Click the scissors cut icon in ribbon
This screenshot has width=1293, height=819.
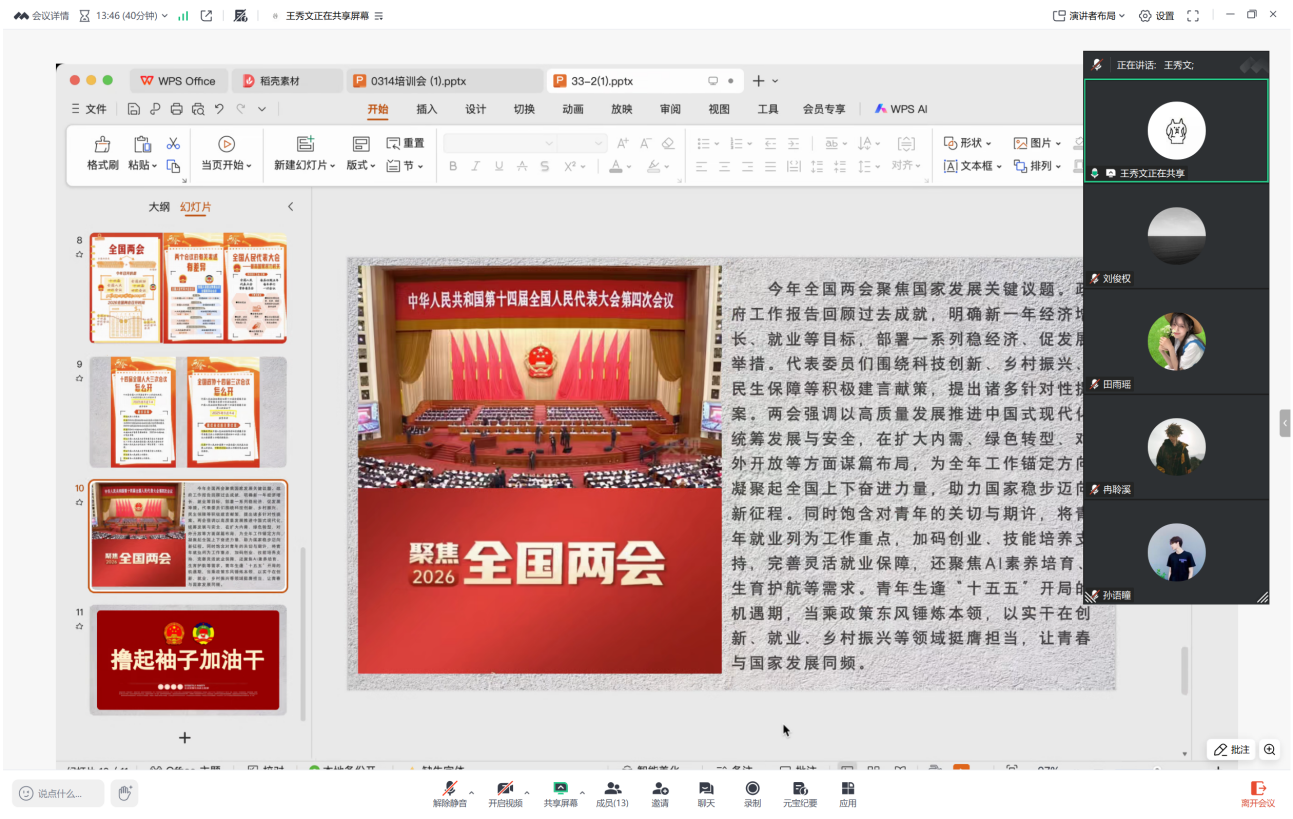point(173,144)
